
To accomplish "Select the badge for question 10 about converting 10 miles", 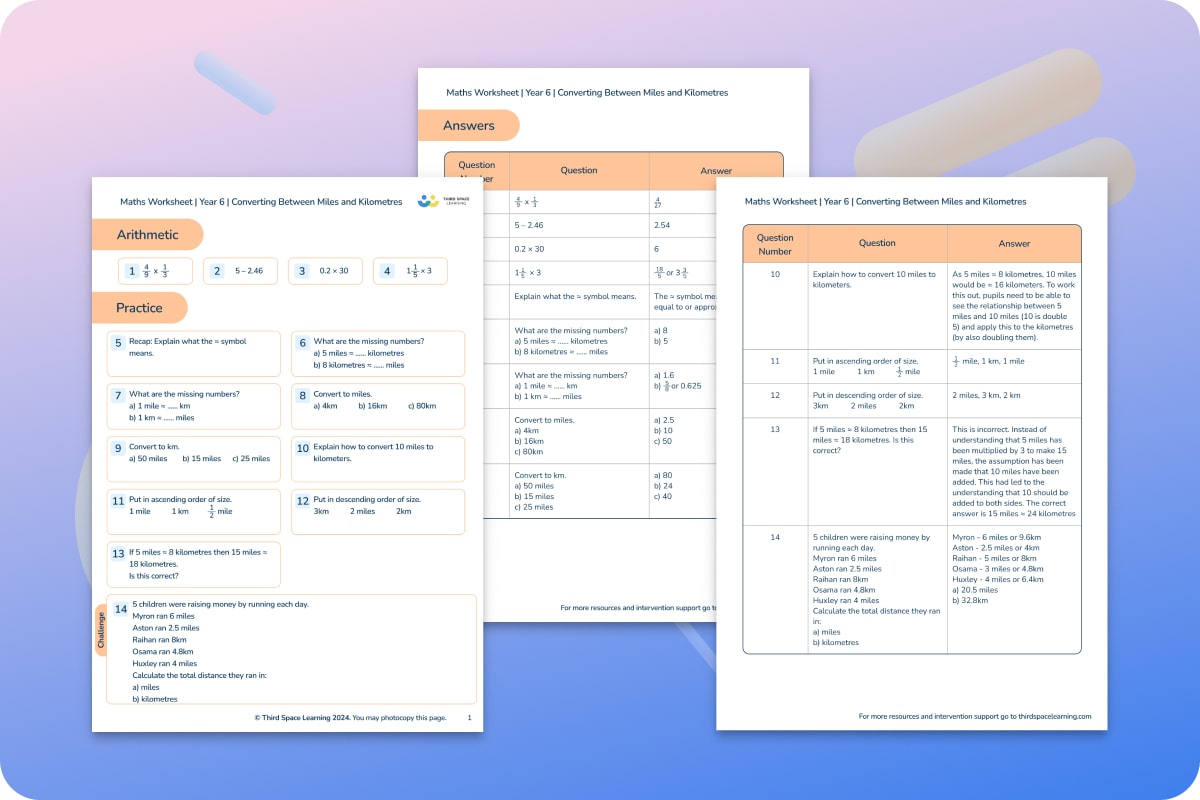I will (x=303, y=446).
